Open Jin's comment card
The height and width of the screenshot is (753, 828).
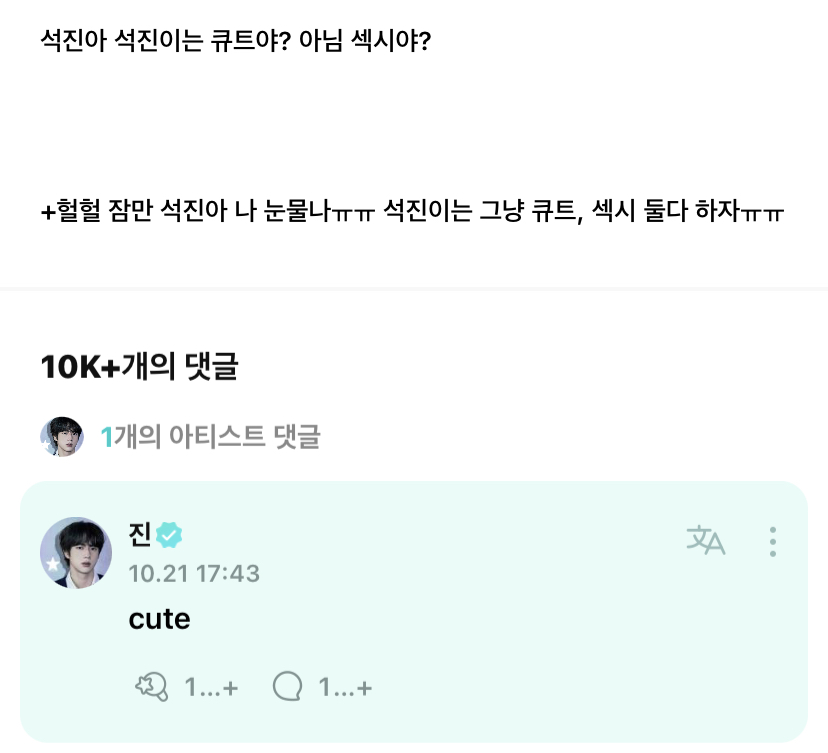(x=414, y=610)
